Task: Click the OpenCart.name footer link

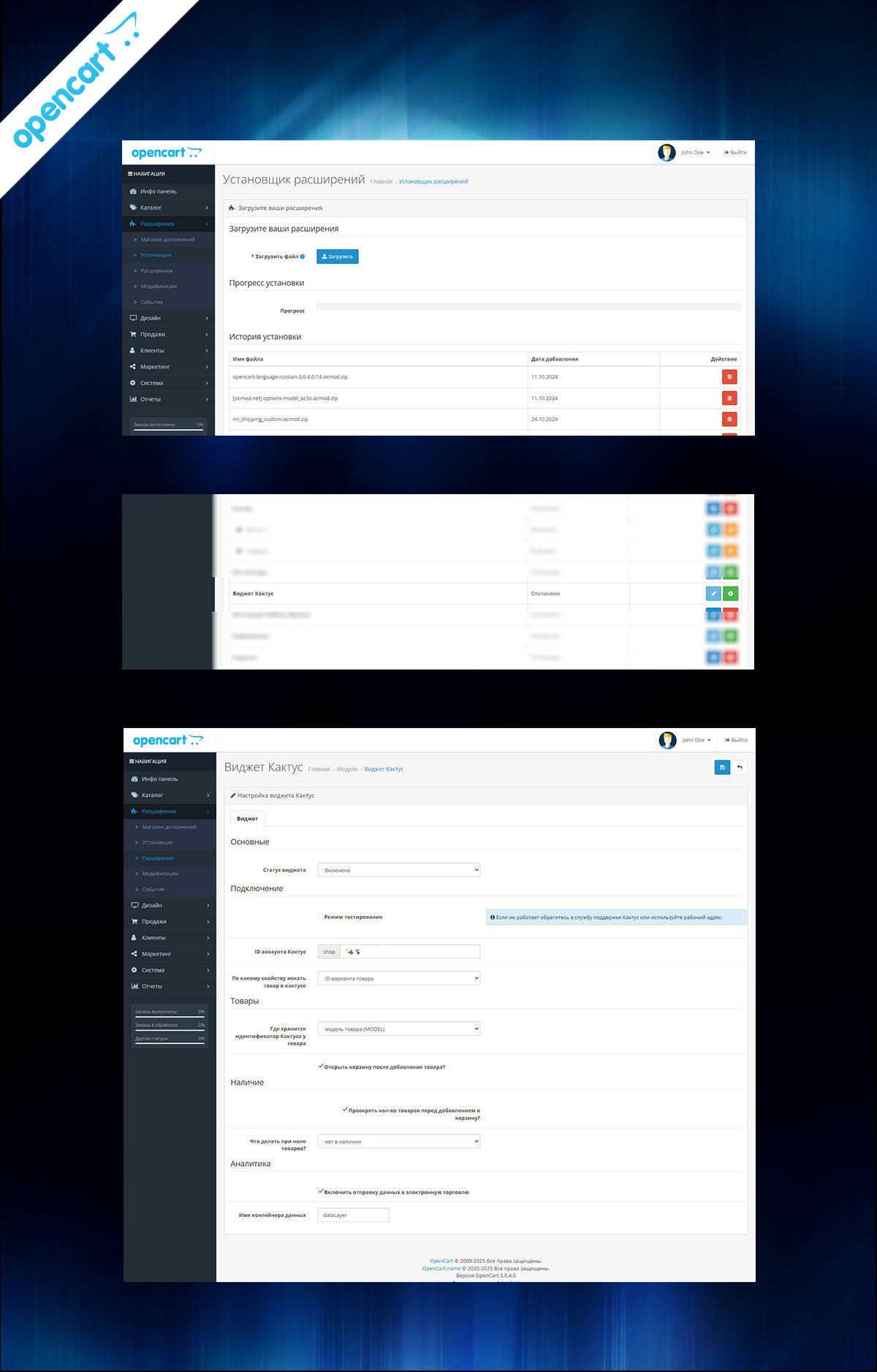Action: click(441, 1268)
